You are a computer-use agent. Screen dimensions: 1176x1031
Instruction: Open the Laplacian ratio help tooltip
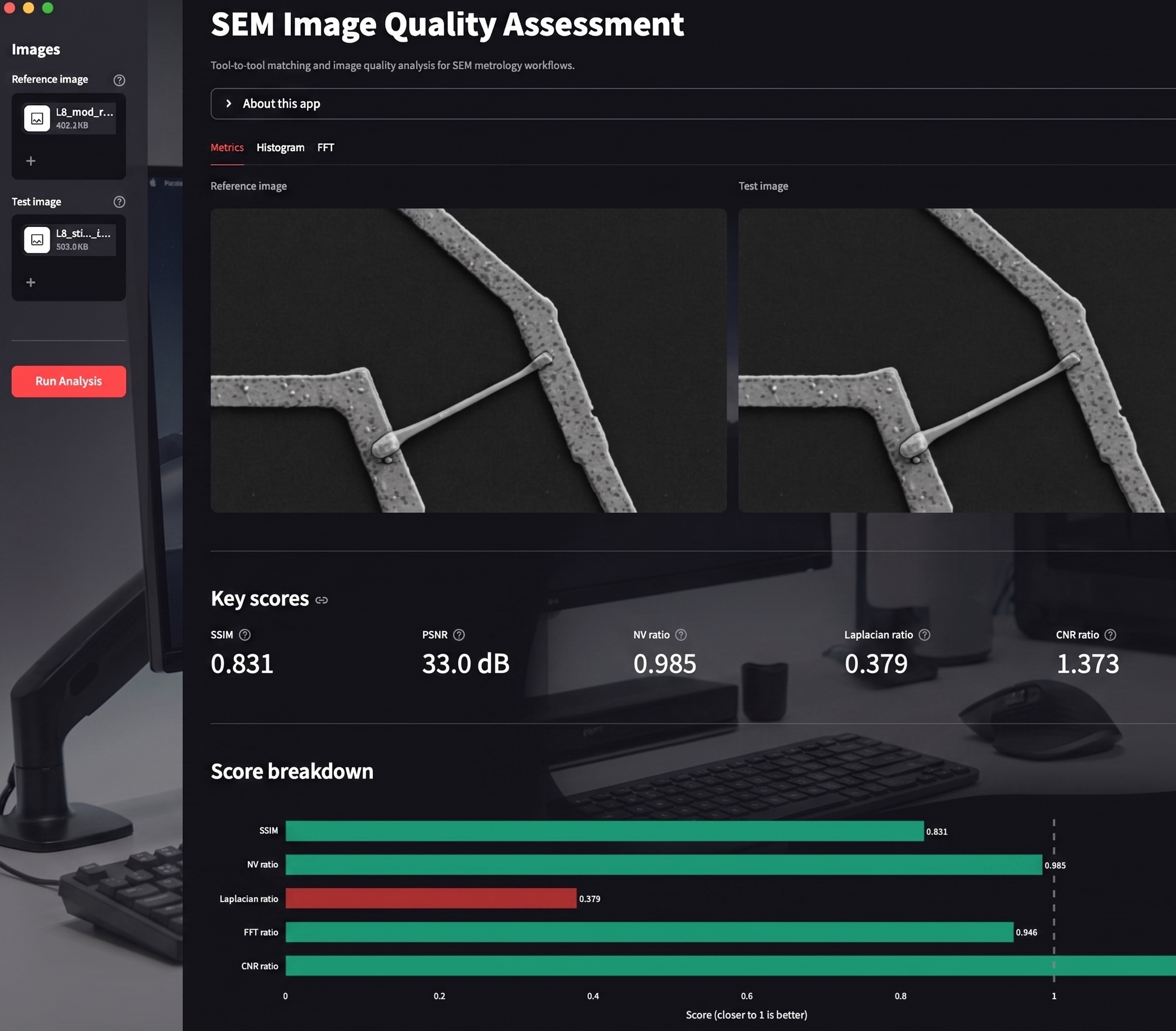925,634
